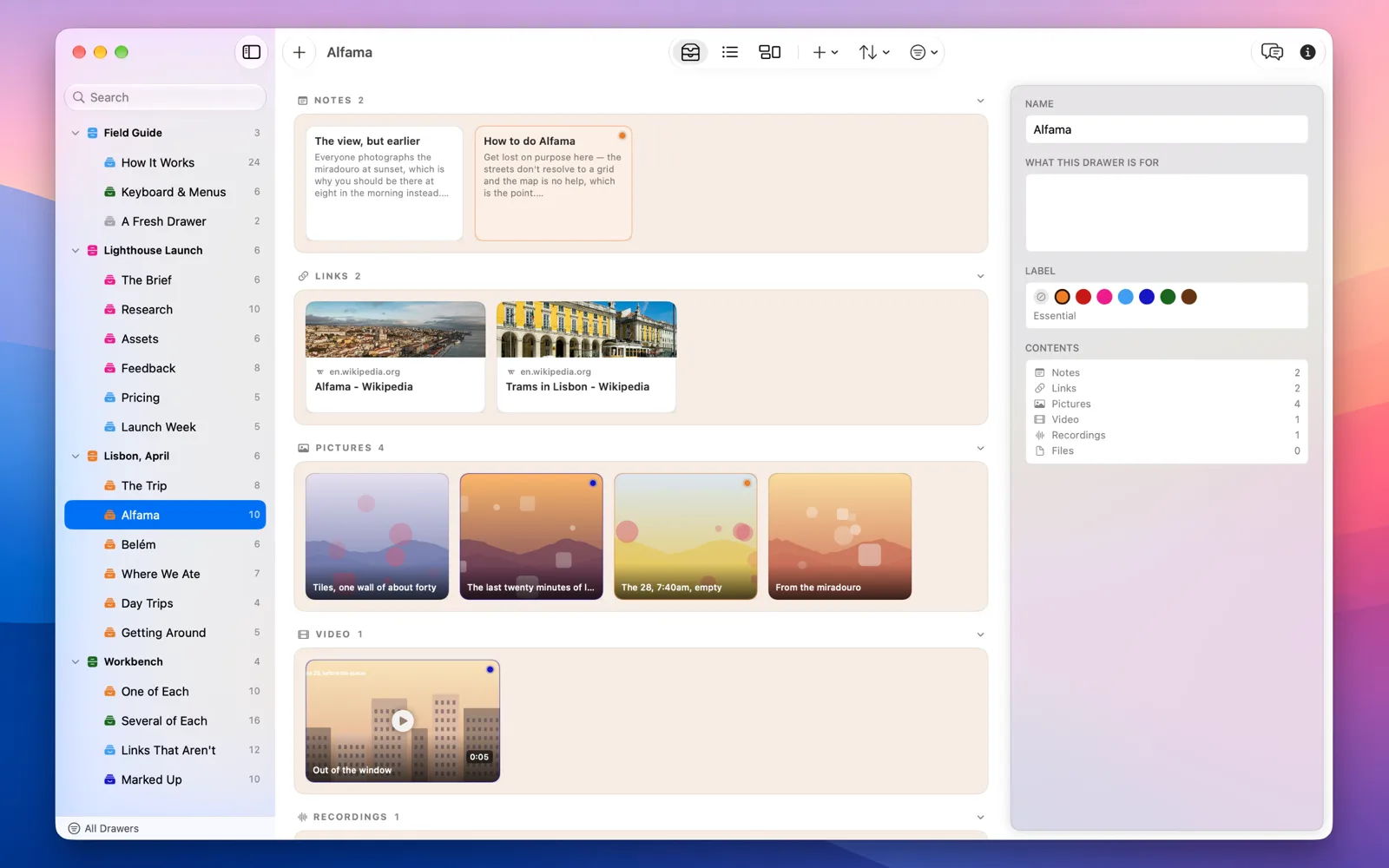The width and height of the screenshot is (1389, 868).
Task: Clear the label with the no-color swatch
Action: click(x=1041, y=297)
